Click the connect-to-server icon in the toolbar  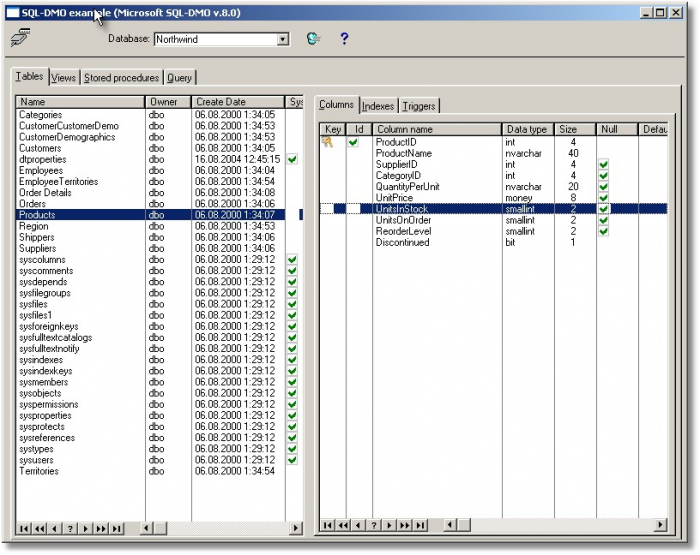click(20, 38)
